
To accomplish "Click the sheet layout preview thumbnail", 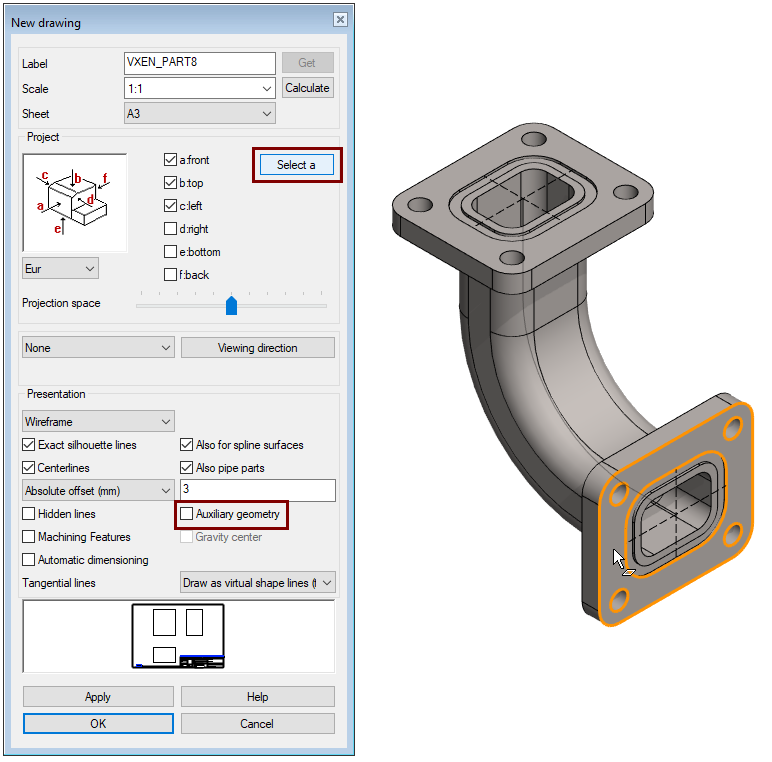I will pos(178,636).
